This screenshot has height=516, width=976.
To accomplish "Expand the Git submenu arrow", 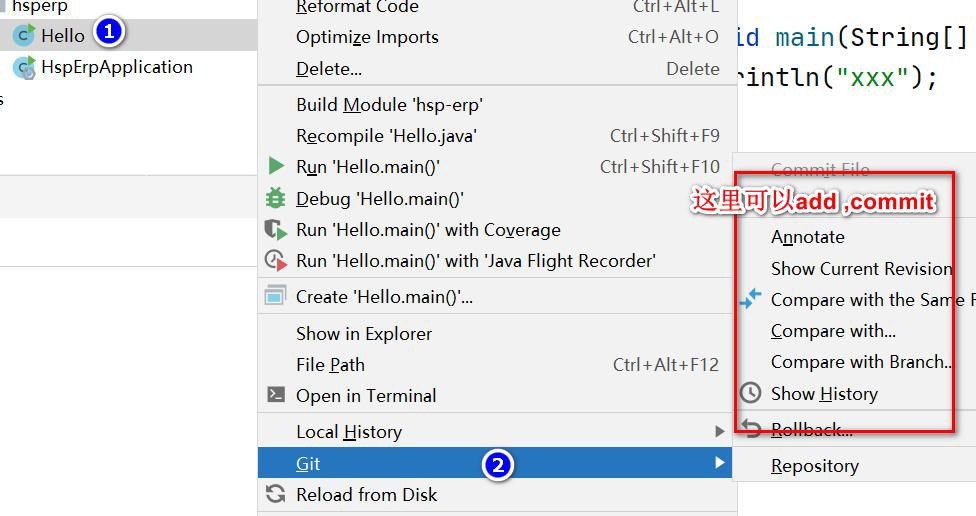I will click(718, 463).
